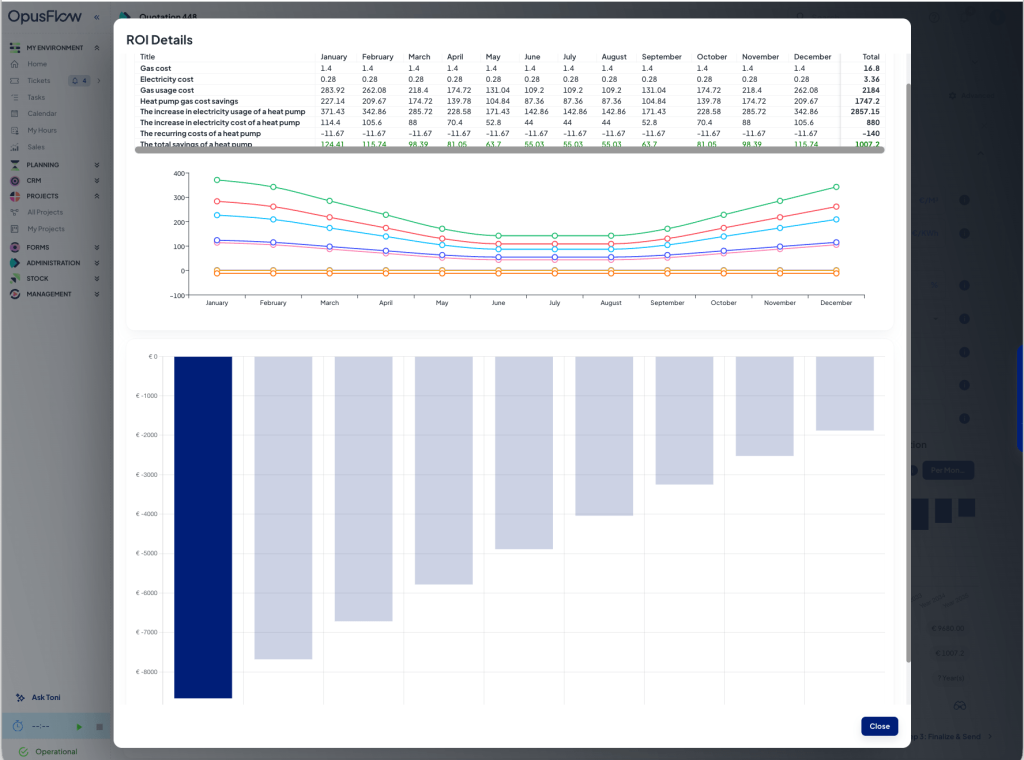Screen dimensions: 1024x760
Task: Expand the Administration section chevron
Action: pyautogui.click(x=97, y=263)
